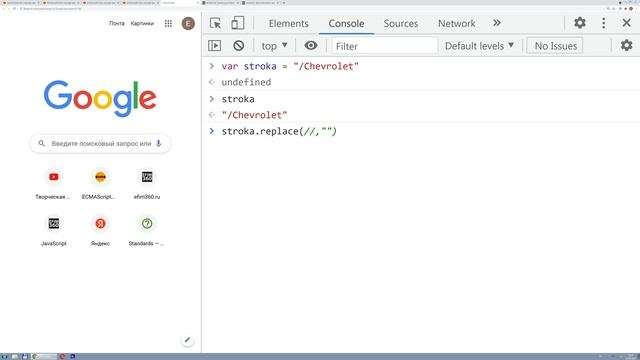Image resolution: width=640 pixels, height=360 pixels.
Task: Show the console sidebar
Action: (x=215, y=46)
